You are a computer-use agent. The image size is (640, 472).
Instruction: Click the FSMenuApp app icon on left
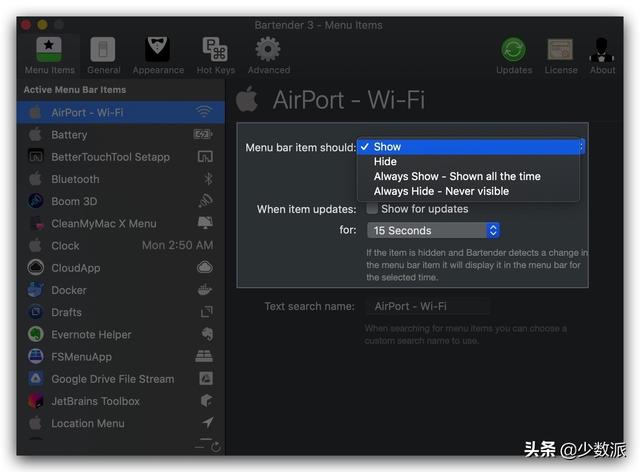click(x=36, y=356)
